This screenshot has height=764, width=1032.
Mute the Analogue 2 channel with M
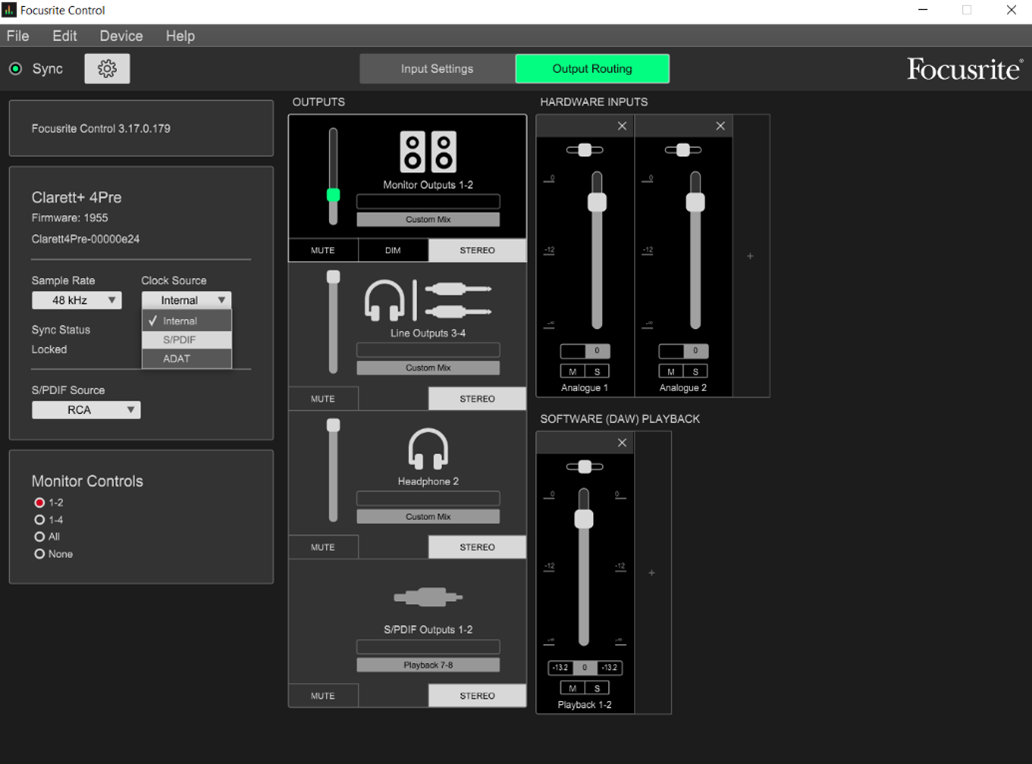click(671, 371)
